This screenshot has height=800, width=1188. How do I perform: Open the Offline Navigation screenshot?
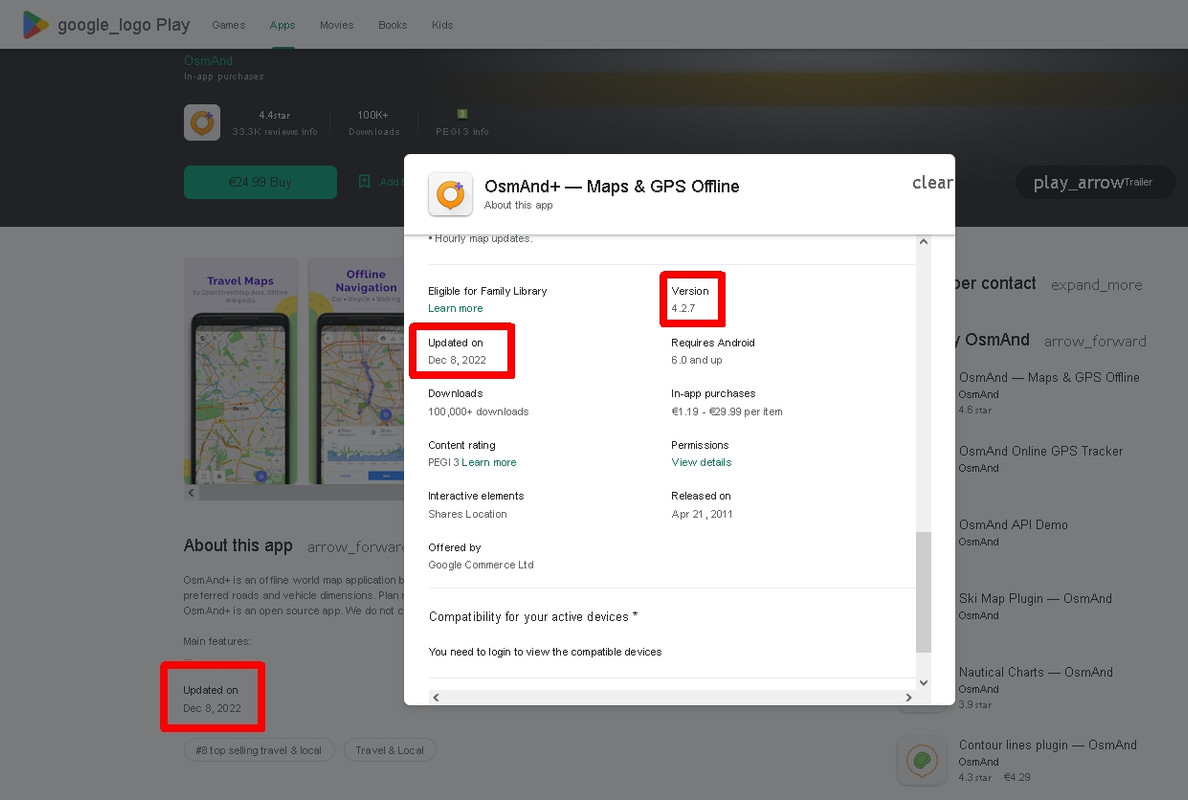tap(356, 371)
